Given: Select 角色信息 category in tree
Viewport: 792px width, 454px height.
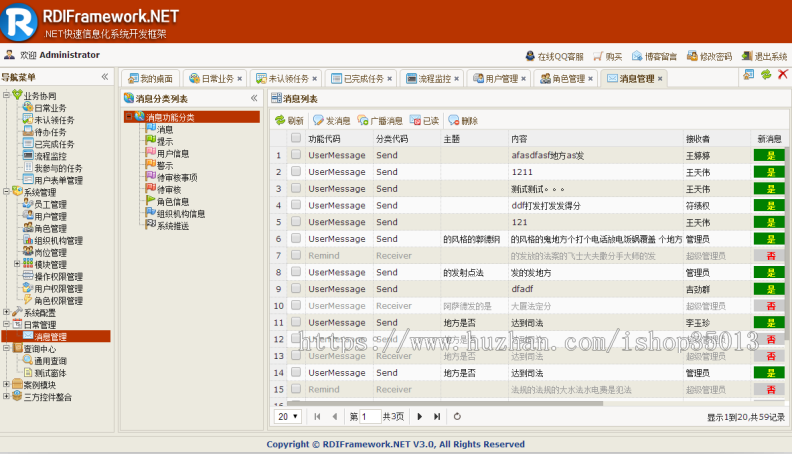Looking at the screenshot, I should coord(173,201).
